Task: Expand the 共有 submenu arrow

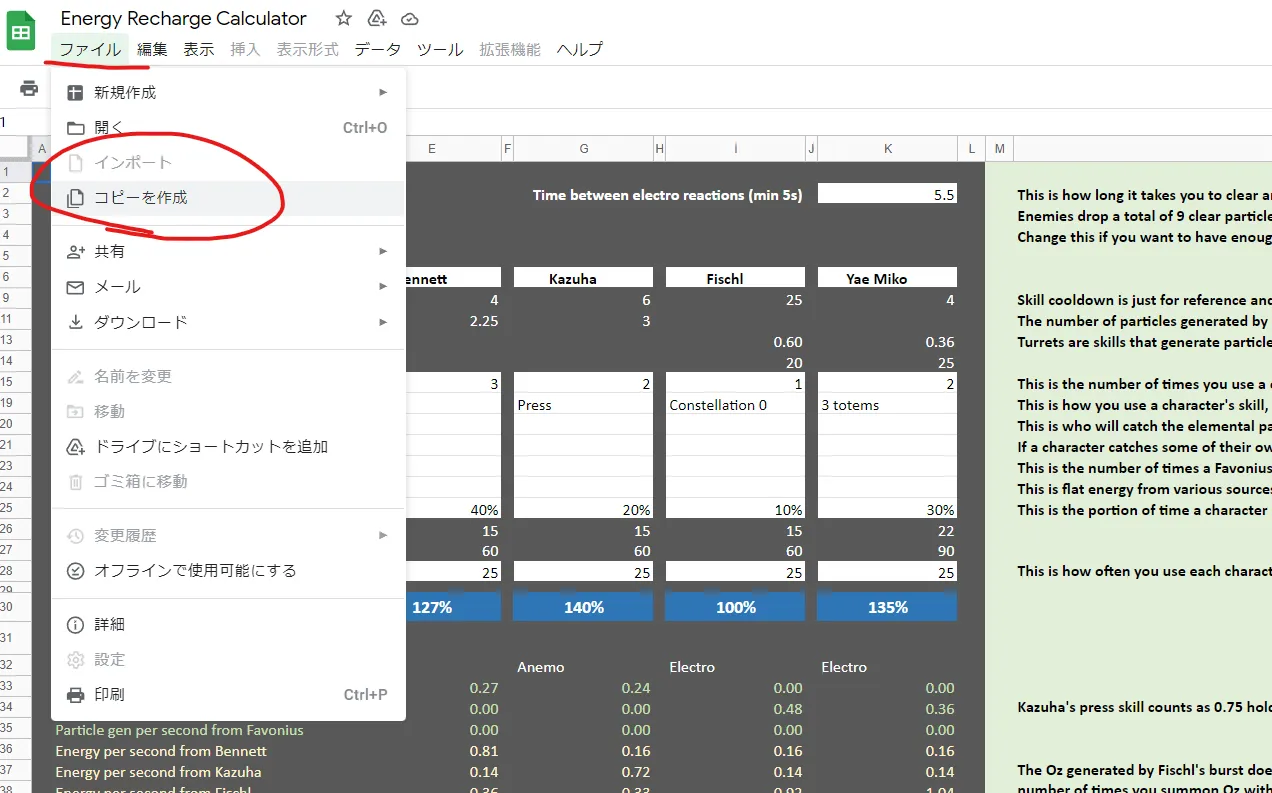Action: pyautogui.click(x=383, y=251)
